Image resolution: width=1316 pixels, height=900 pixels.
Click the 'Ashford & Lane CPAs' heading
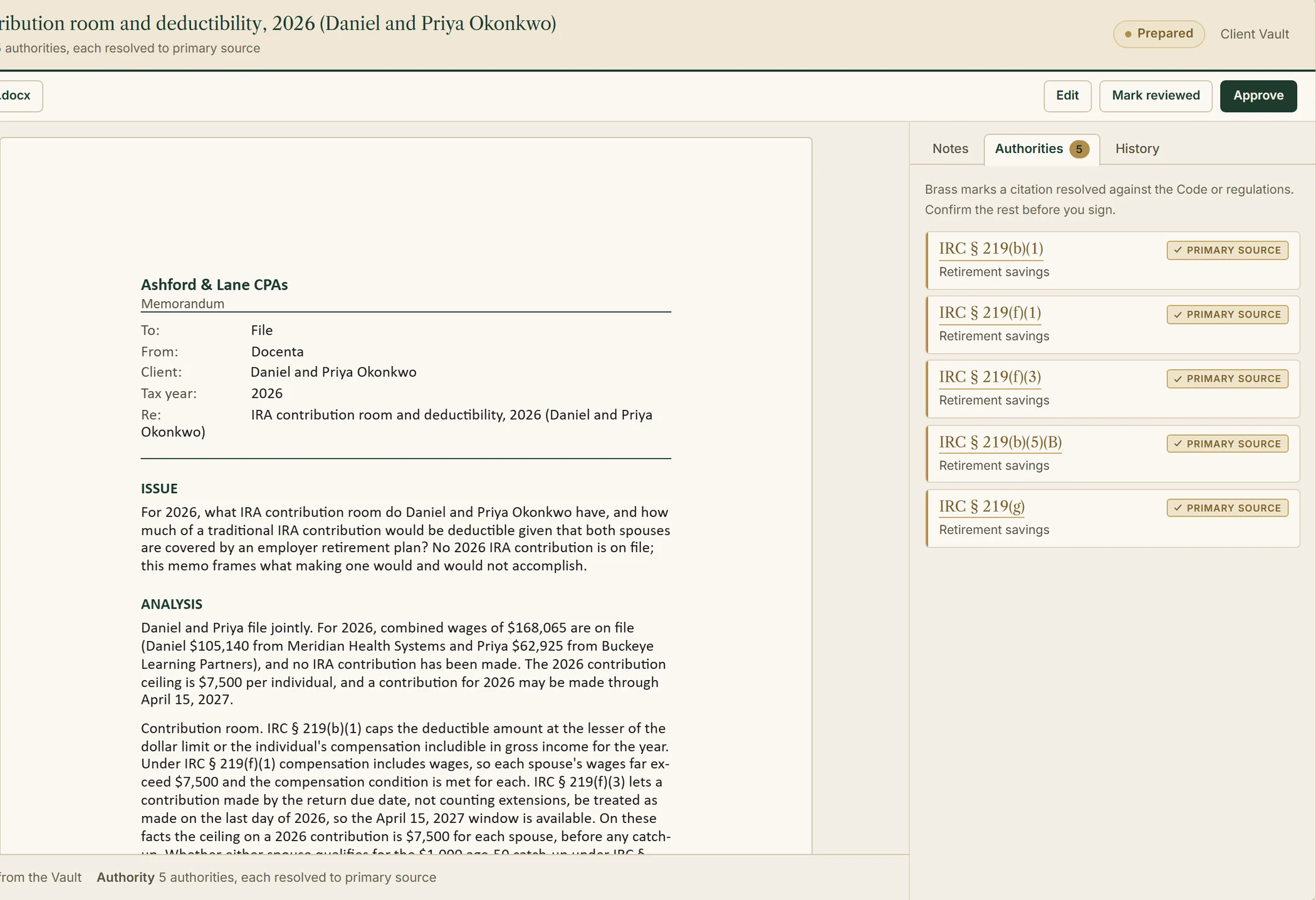click(x=214, y=285)
